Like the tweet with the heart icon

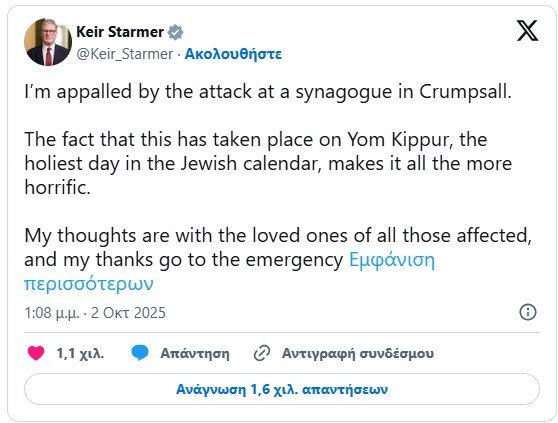point(36,353)
